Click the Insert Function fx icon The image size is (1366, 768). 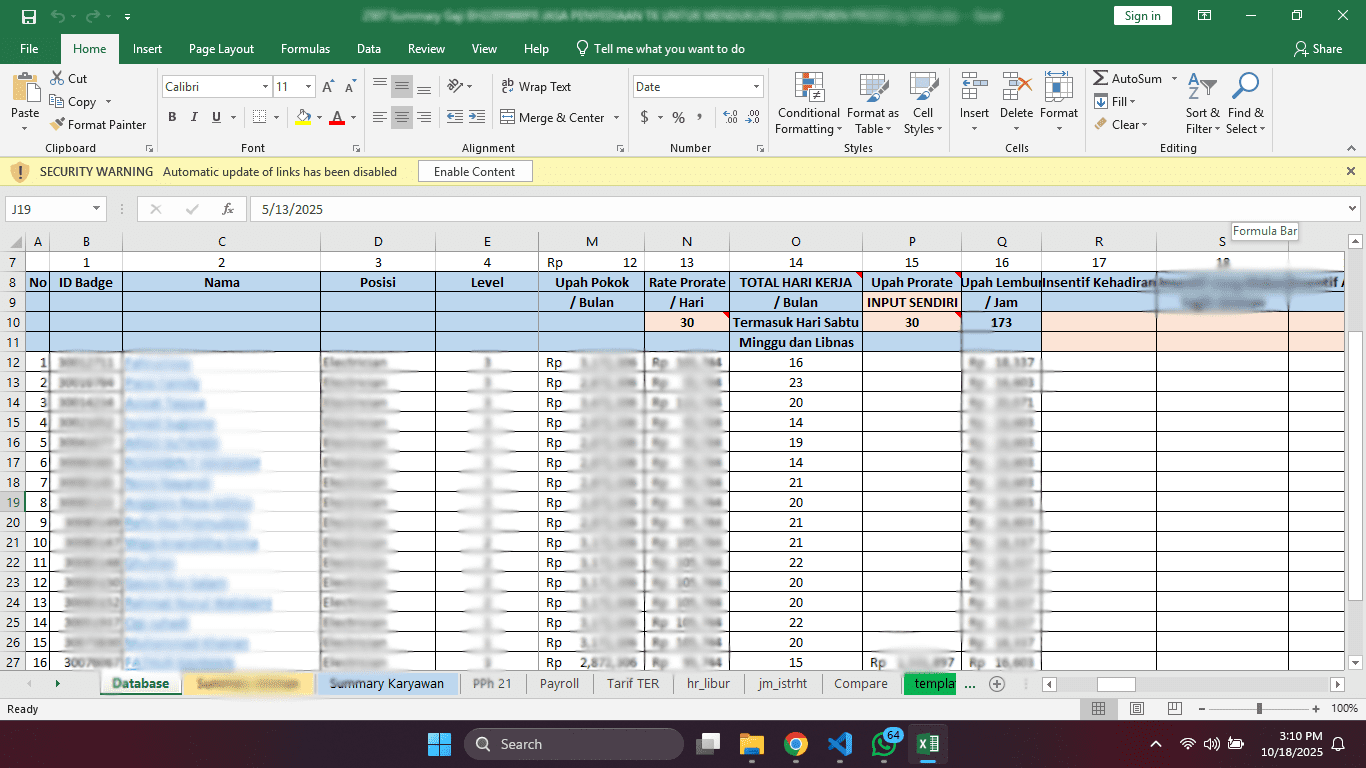point(228,209)
